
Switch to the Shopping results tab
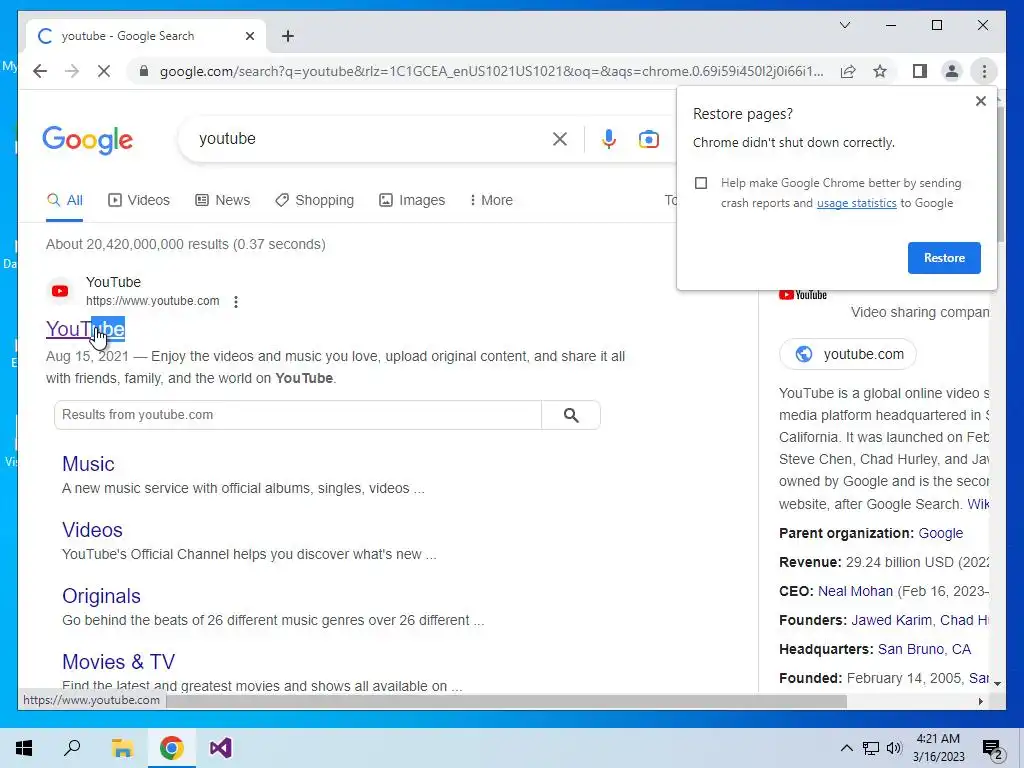[x=315, y=200]
